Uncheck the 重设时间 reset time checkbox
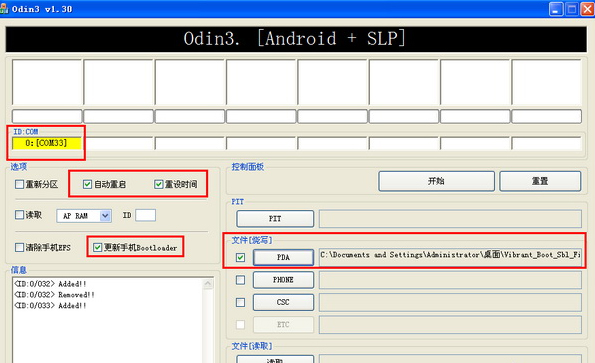 [x=158, y=184]
